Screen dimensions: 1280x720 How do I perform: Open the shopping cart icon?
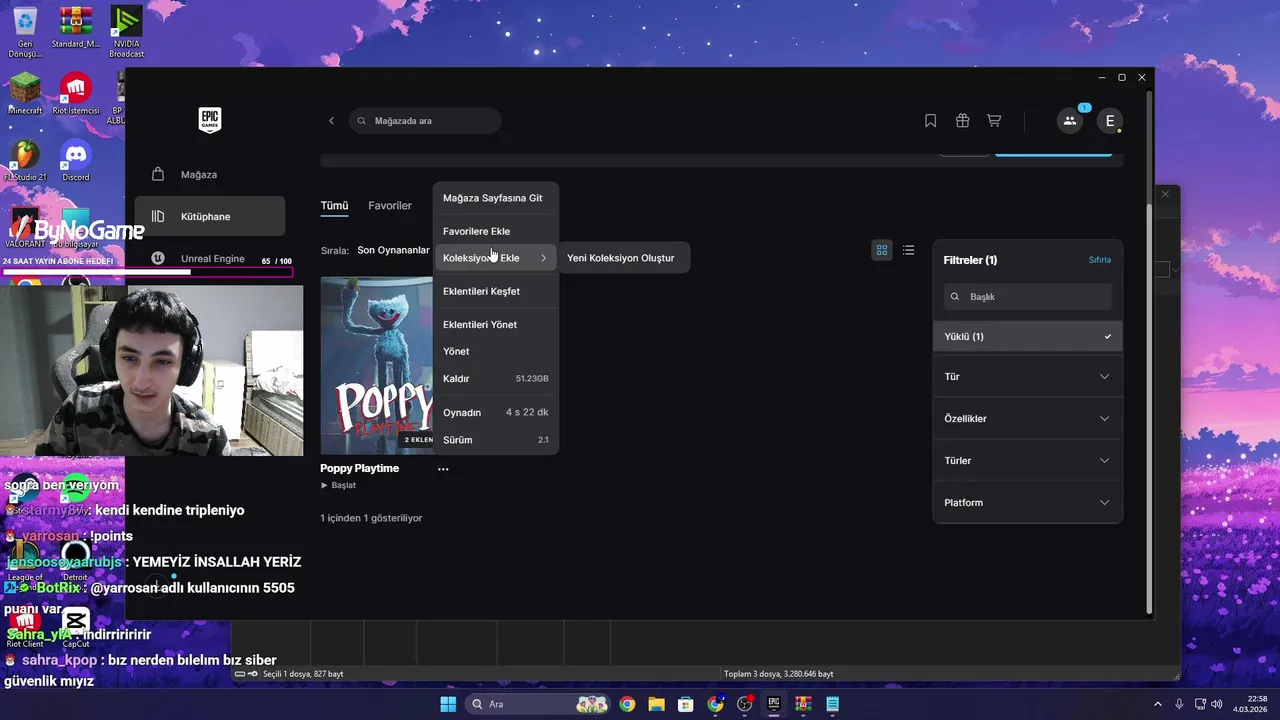pyautogui.click(x=994, y=121)
